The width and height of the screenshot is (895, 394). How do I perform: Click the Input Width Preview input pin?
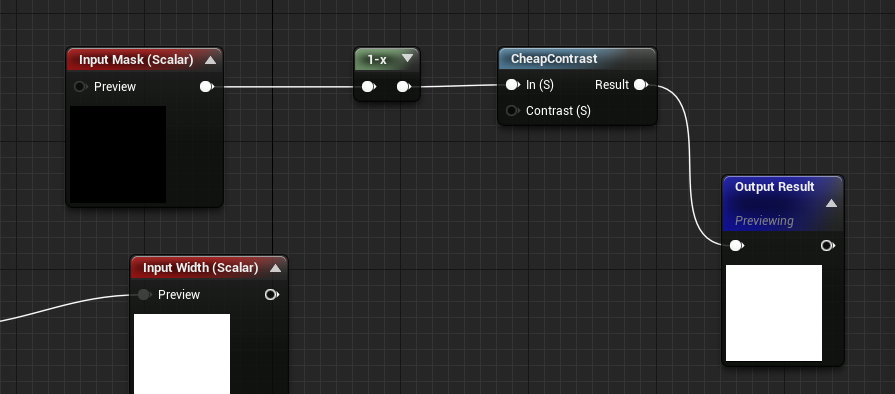coord(144,295)
